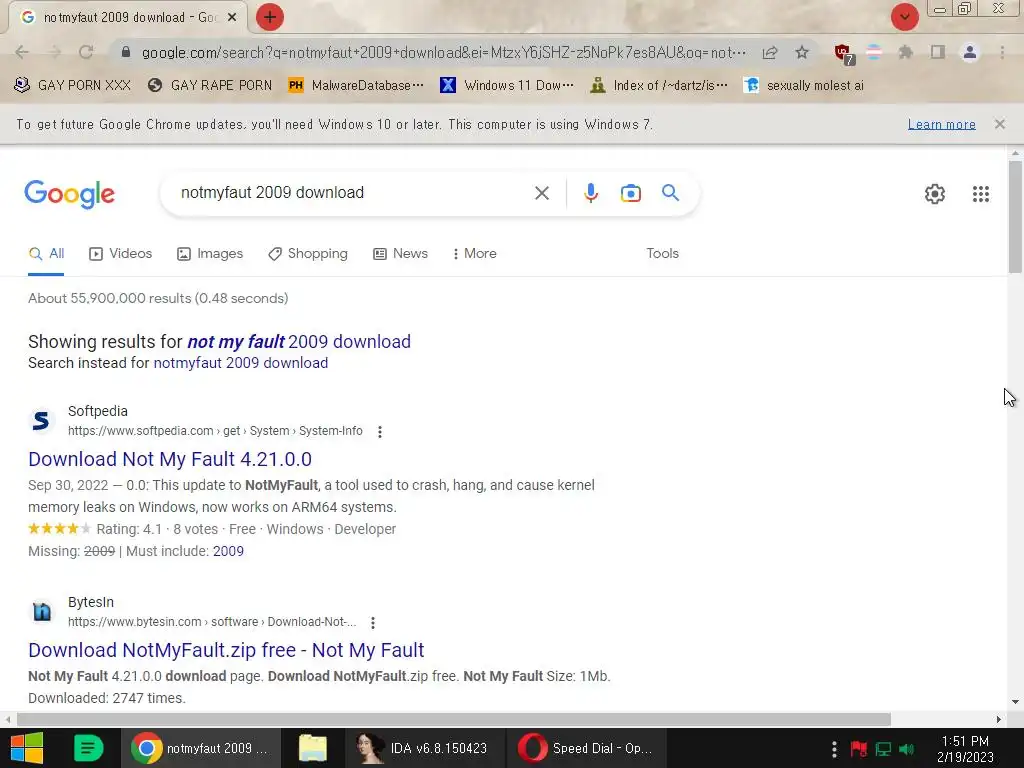Click the vertical page scrollbar thumb
This screenshot has width=1024, height=768.
click(1015, 216)
